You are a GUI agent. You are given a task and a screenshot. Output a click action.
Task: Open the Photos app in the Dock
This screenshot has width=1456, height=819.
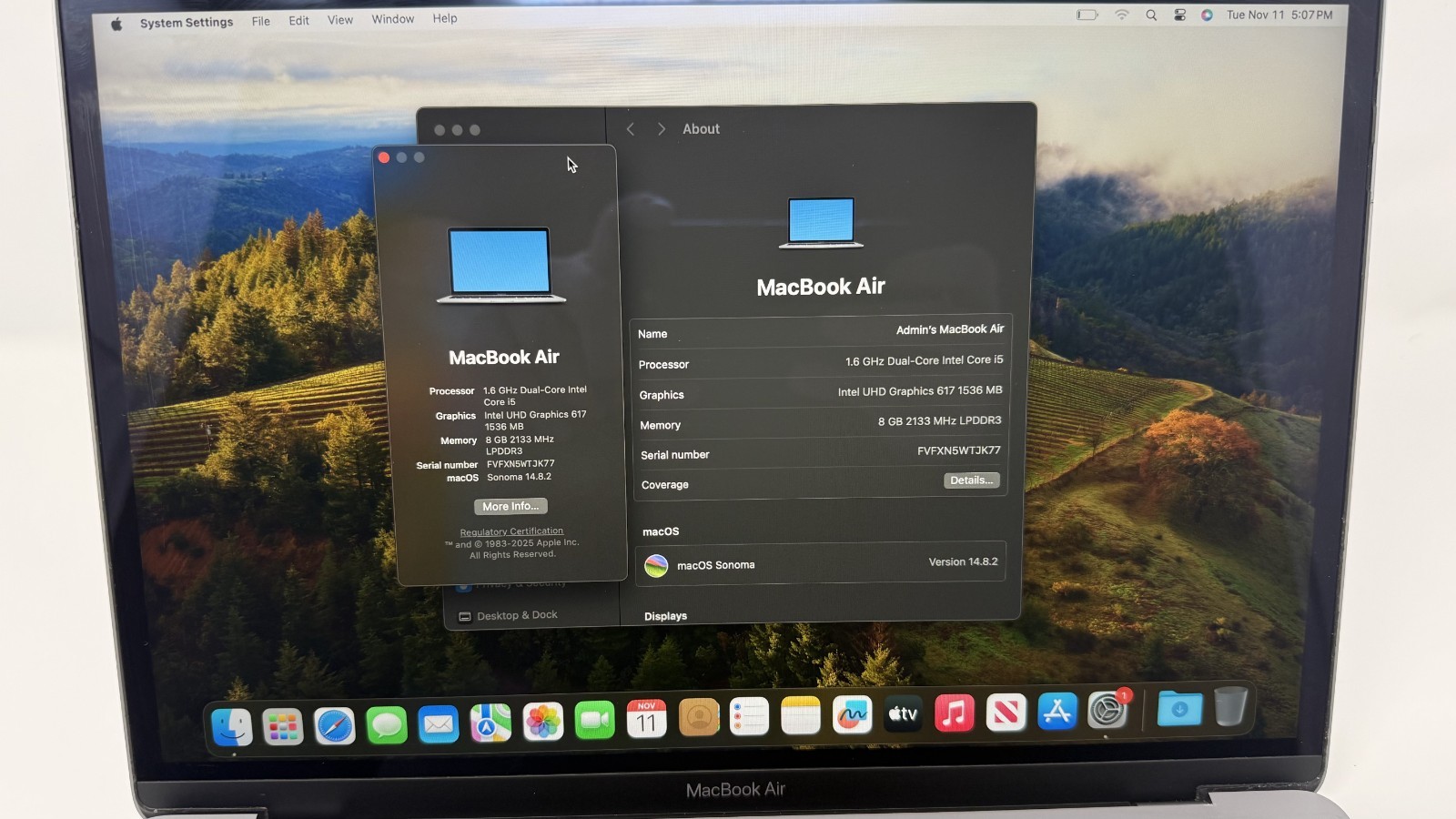[543, 723]
